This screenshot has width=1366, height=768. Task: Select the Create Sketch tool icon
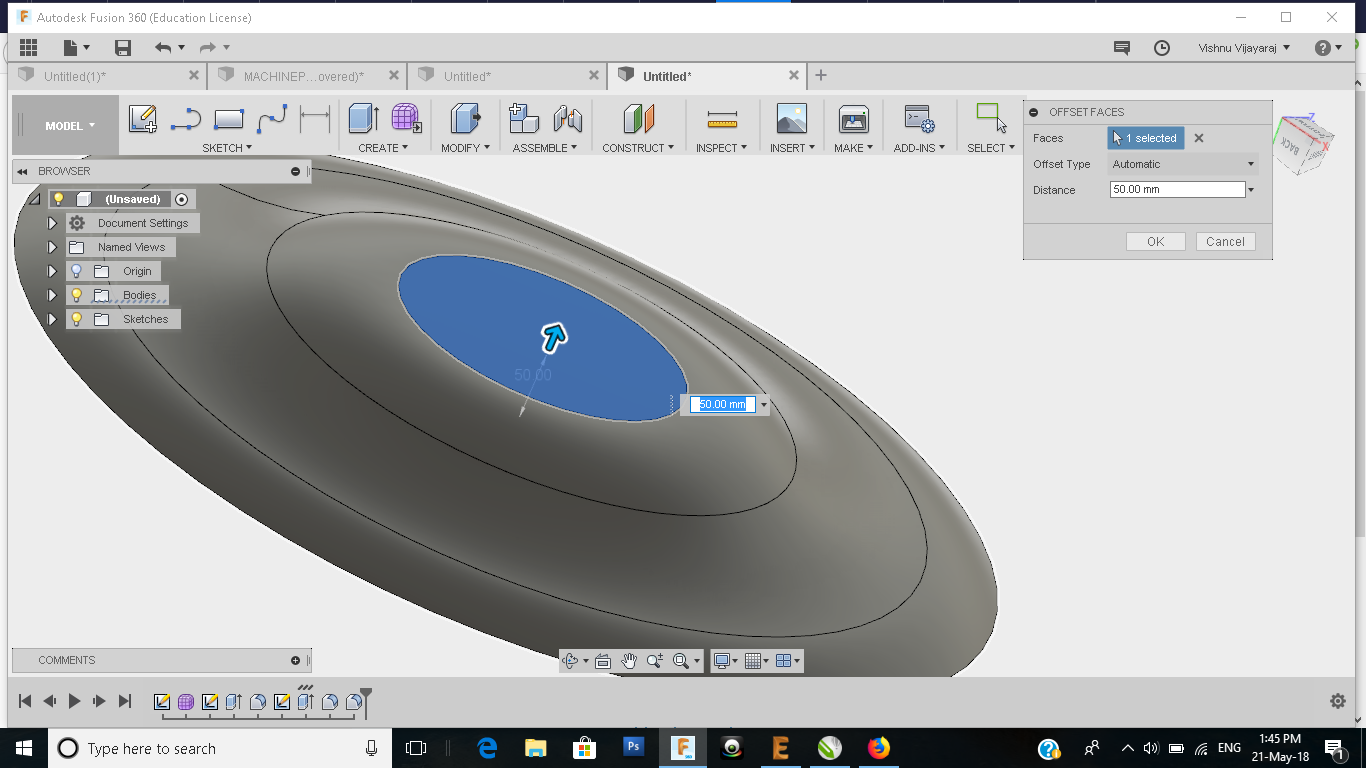click(x=143, y=119)
